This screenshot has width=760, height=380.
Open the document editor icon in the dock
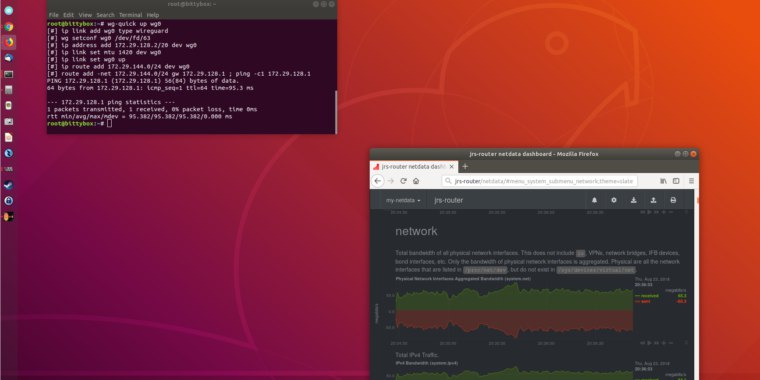8,137
